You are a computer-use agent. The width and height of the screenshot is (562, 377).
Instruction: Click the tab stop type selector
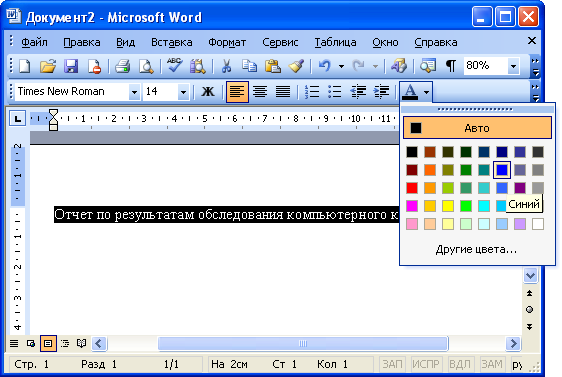click(18, 118)
